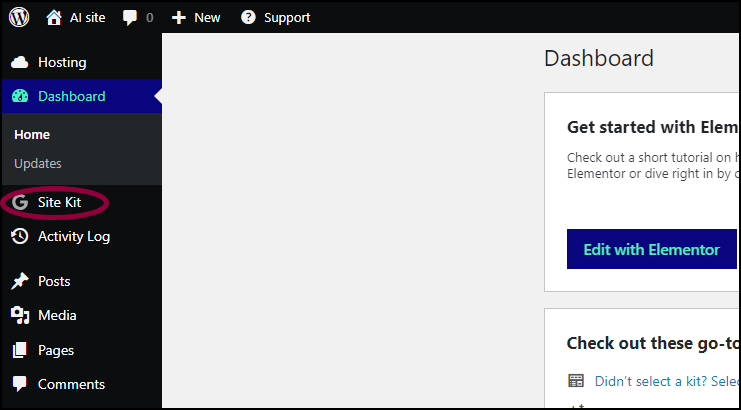Click the plus New icon

(x=179, y=18)
